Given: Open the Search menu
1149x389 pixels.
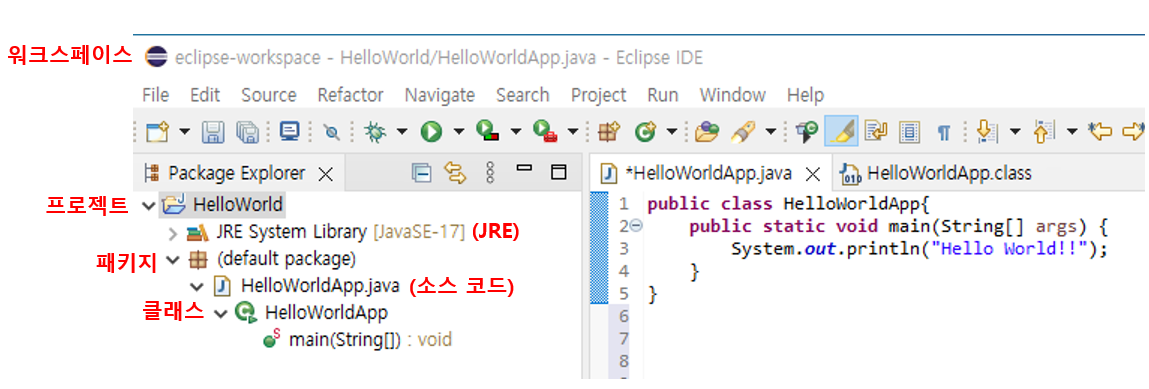Looking at the screenshot, I should [522, 95].
